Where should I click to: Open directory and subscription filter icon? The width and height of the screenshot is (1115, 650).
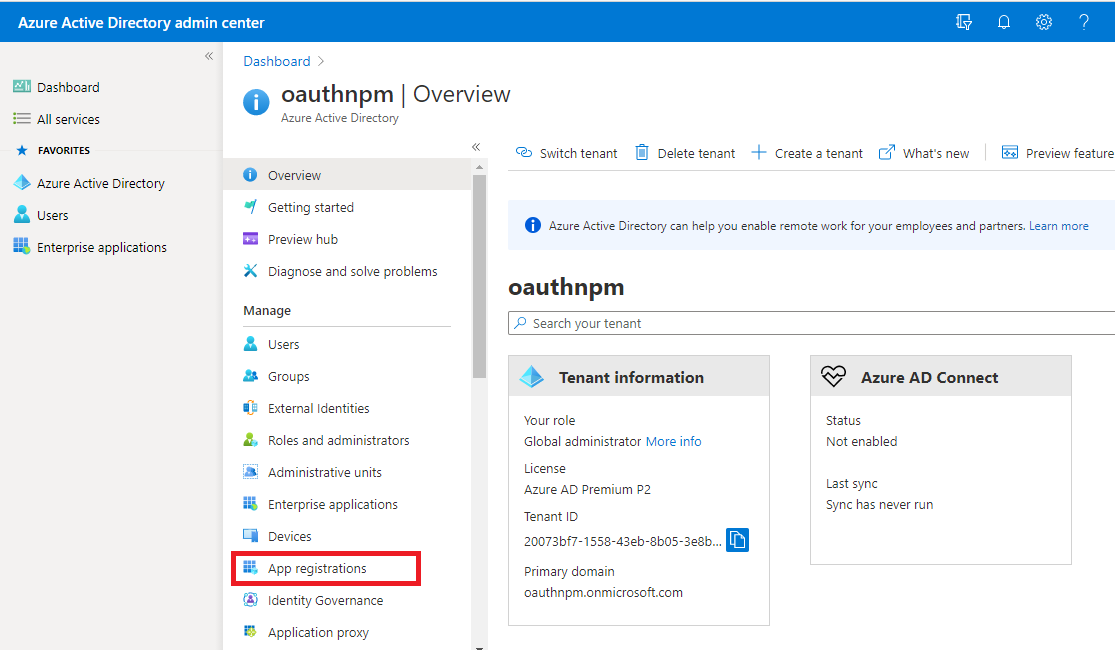[x=964, y=22]
